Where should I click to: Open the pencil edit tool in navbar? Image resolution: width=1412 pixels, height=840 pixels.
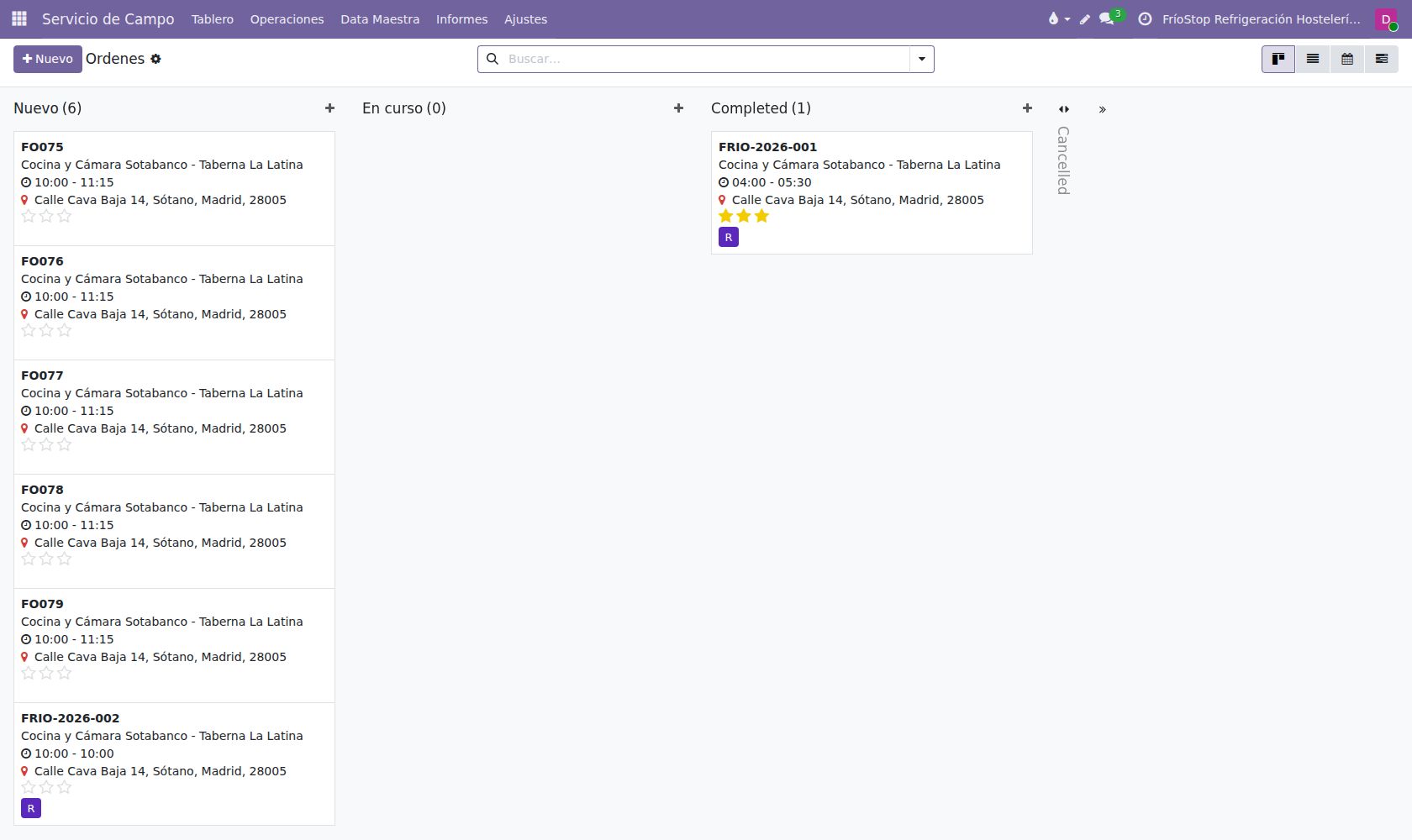[1084, 18]
